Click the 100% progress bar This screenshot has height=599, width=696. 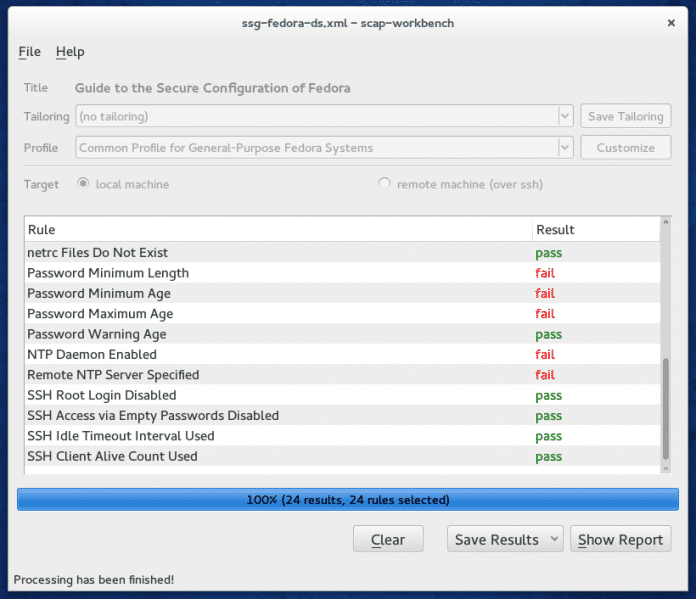[x=347, y=499]
